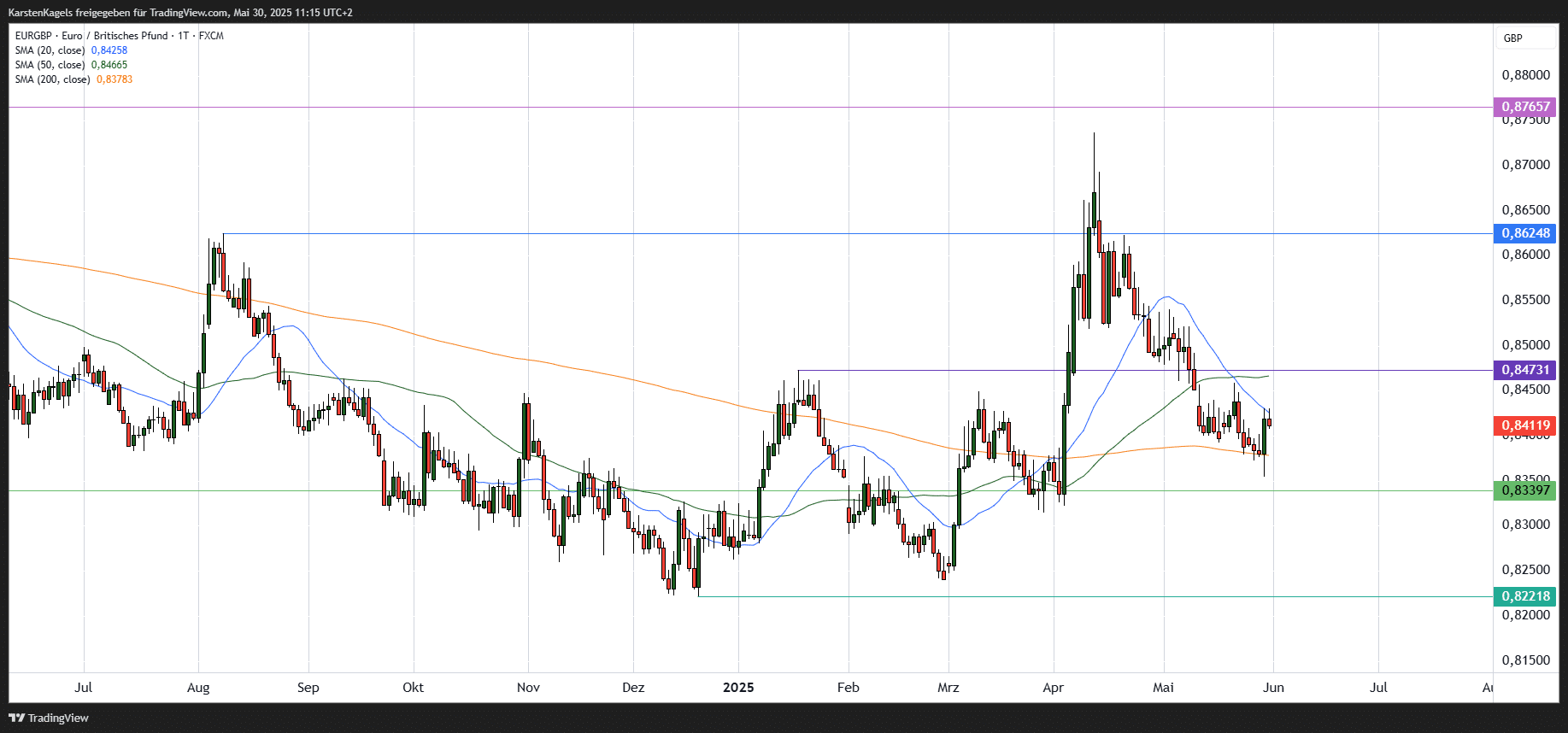Click the Nov label on time axis
This screenshot has width=1568, height=733.
pyautogui.click(x=529, y=688)
